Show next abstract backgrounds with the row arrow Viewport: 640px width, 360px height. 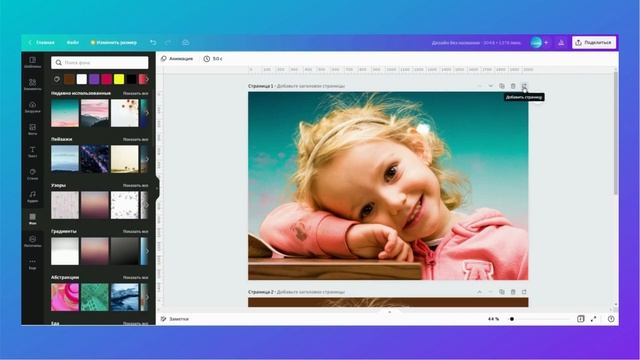[147, 297]
